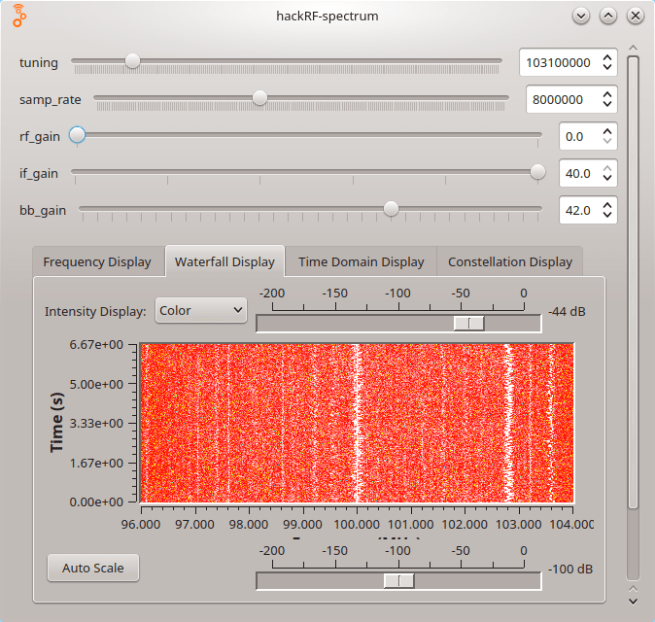
Task: Click the upper intensity slider at -44 dB
Action: coord(468,323)
